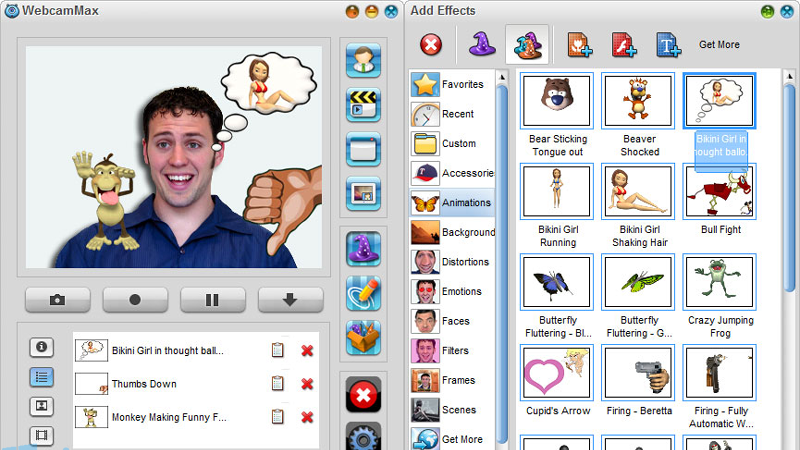Screen dimensions: 800x450
Task: Open the Scenes category
Action: click(x=452, y=410)
